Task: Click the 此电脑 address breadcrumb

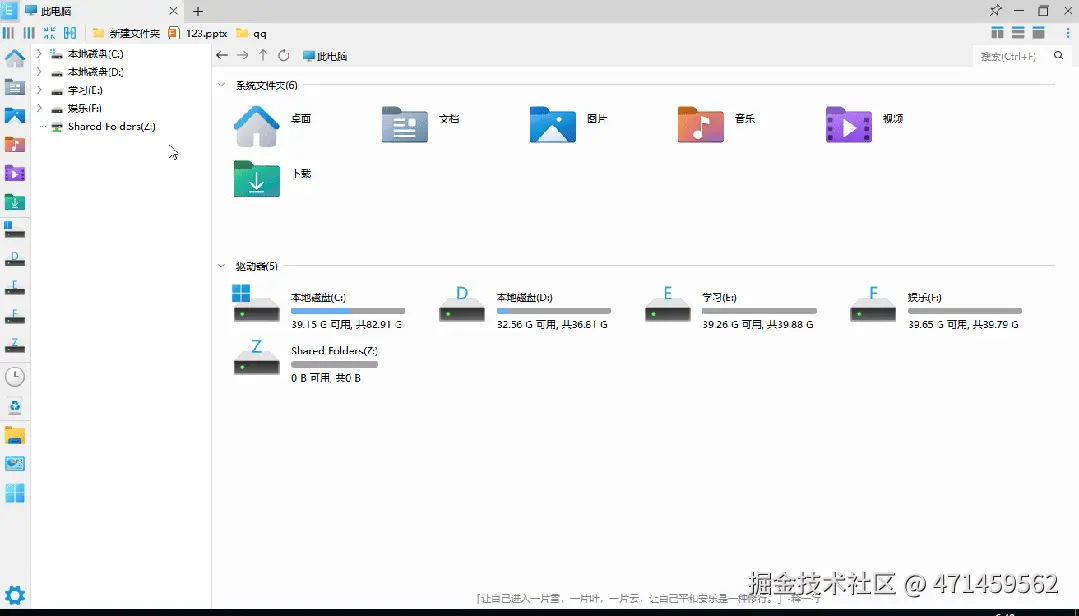Action: [325, 56]
